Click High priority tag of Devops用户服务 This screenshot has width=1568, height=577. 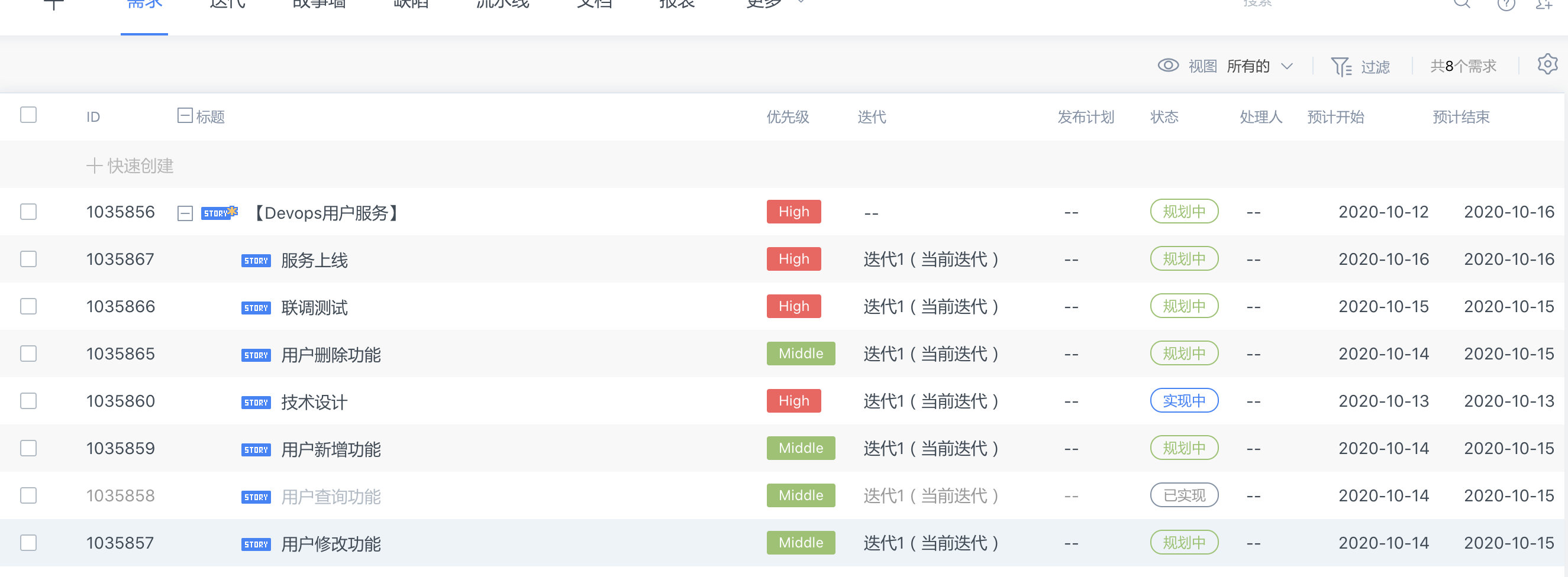pyautogui.click(x=793, y=212)
